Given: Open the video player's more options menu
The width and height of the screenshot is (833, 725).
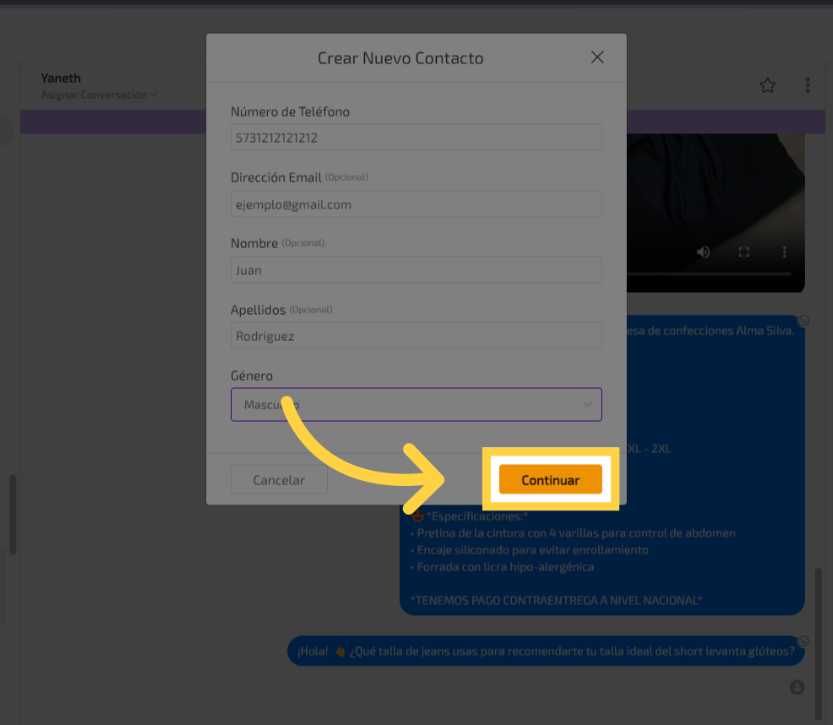Looking at the screenshot, I should tap(785, 252).
